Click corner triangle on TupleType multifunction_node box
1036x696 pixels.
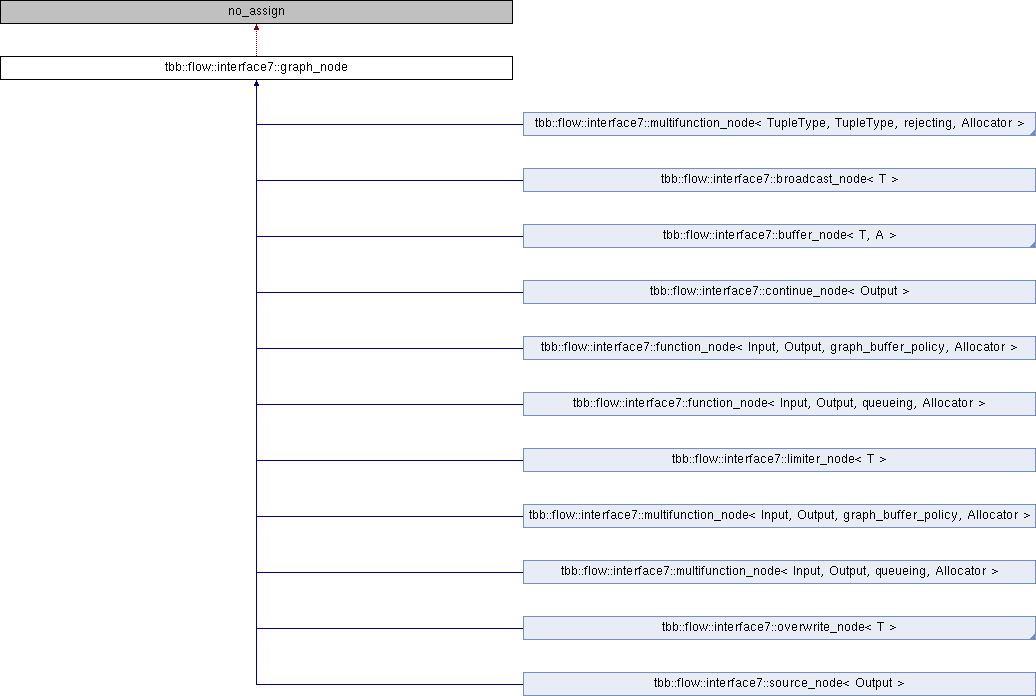(1031, 132)
